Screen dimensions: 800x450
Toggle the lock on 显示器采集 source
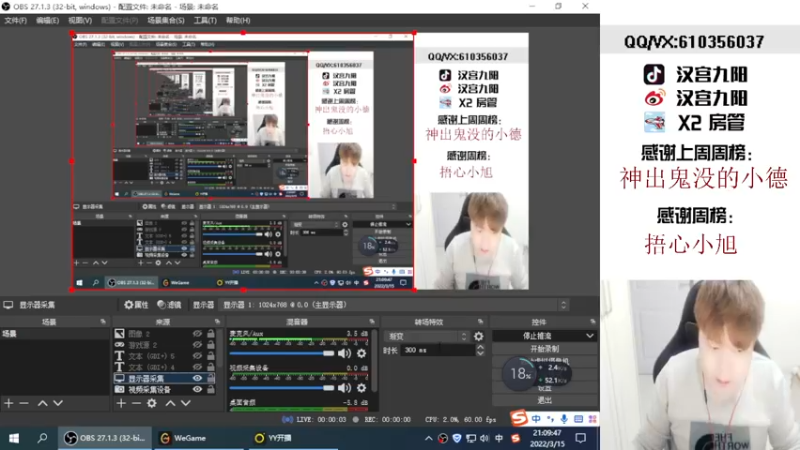coord(210,378)
